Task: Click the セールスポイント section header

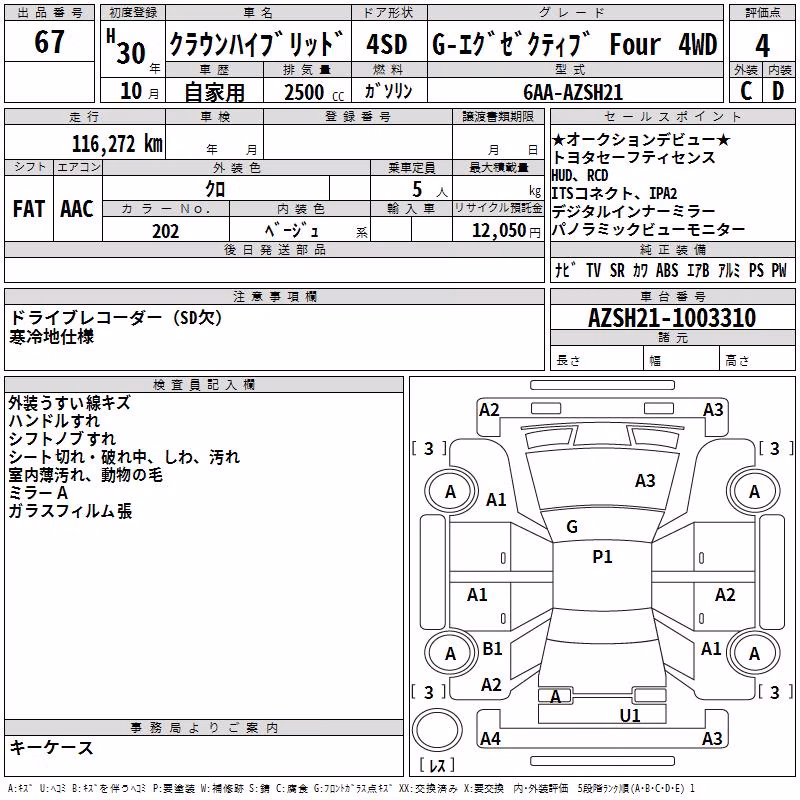Action: pos(672,117)
